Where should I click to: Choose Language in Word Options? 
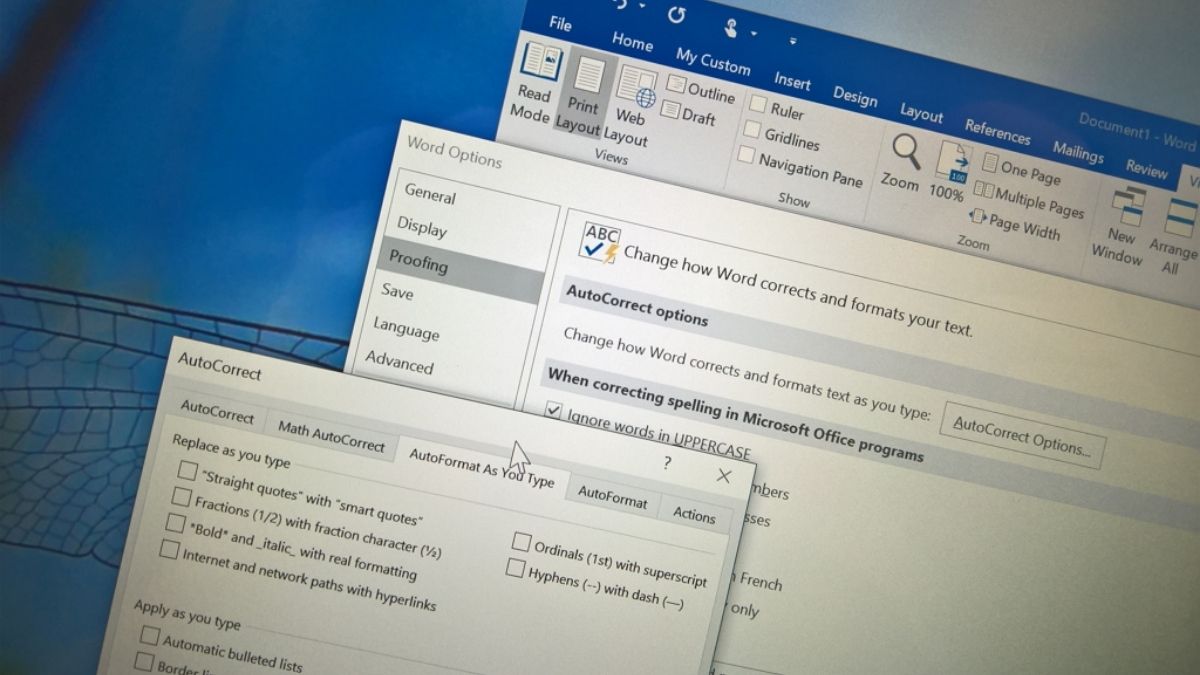(406, 328)
